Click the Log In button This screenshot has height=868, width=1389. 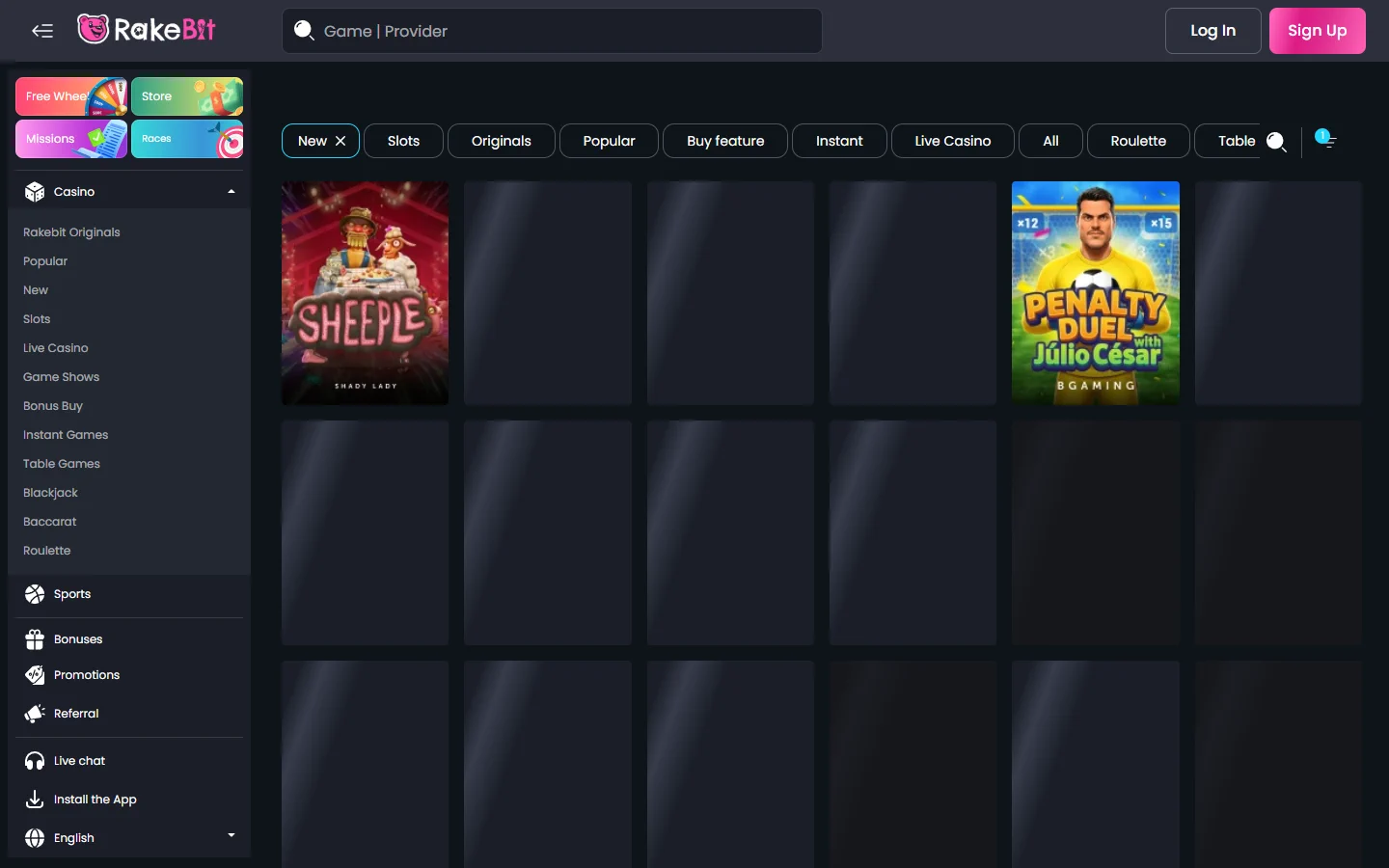[1213, 31]
